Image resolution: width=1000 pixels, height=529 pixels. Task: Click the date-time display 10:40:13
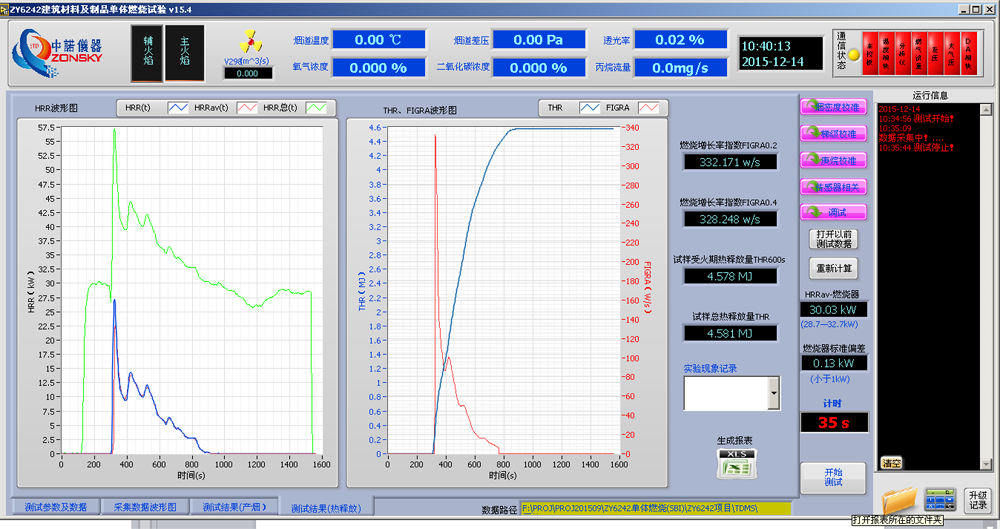click(780, 54)
